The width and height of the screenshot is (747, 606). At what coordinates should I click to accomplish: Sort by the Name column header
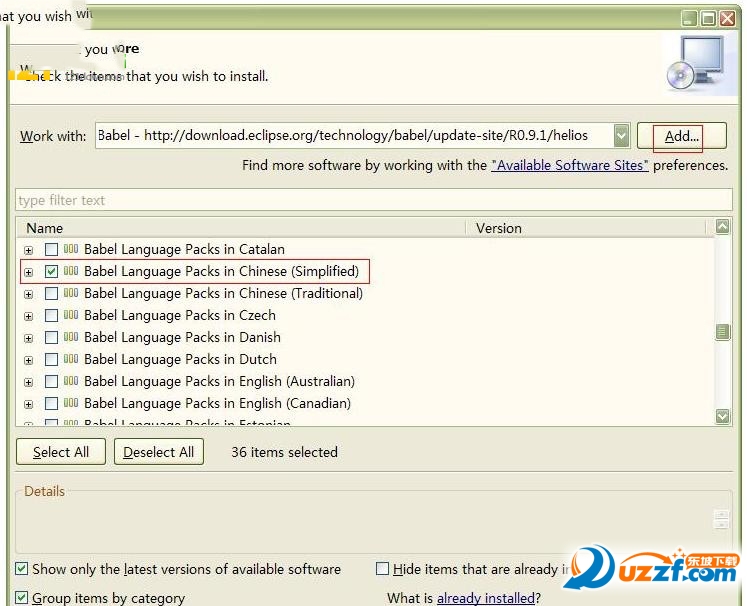coord(241,228)
